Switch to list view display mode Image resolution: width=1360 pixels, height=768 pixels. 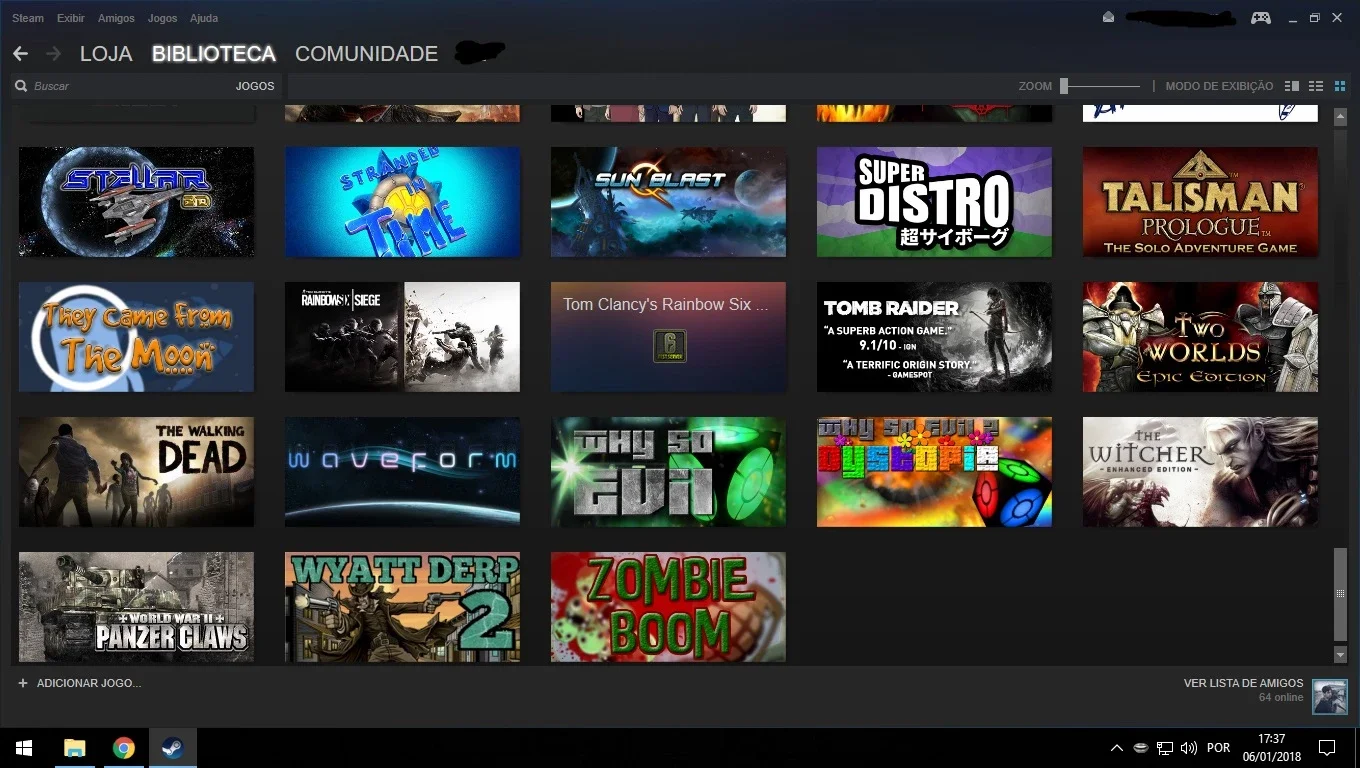tap(1316, 86)
